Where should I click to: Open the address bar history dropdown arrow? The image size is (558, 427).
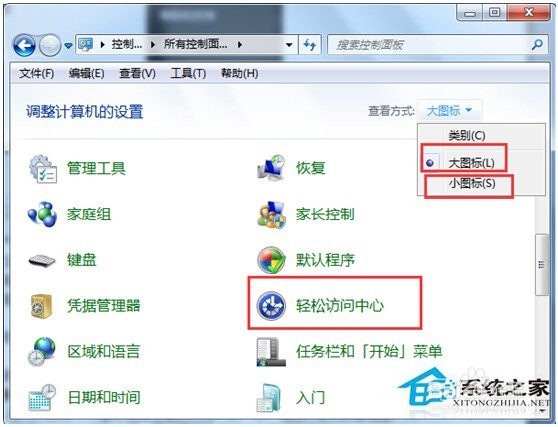(289, 45)
